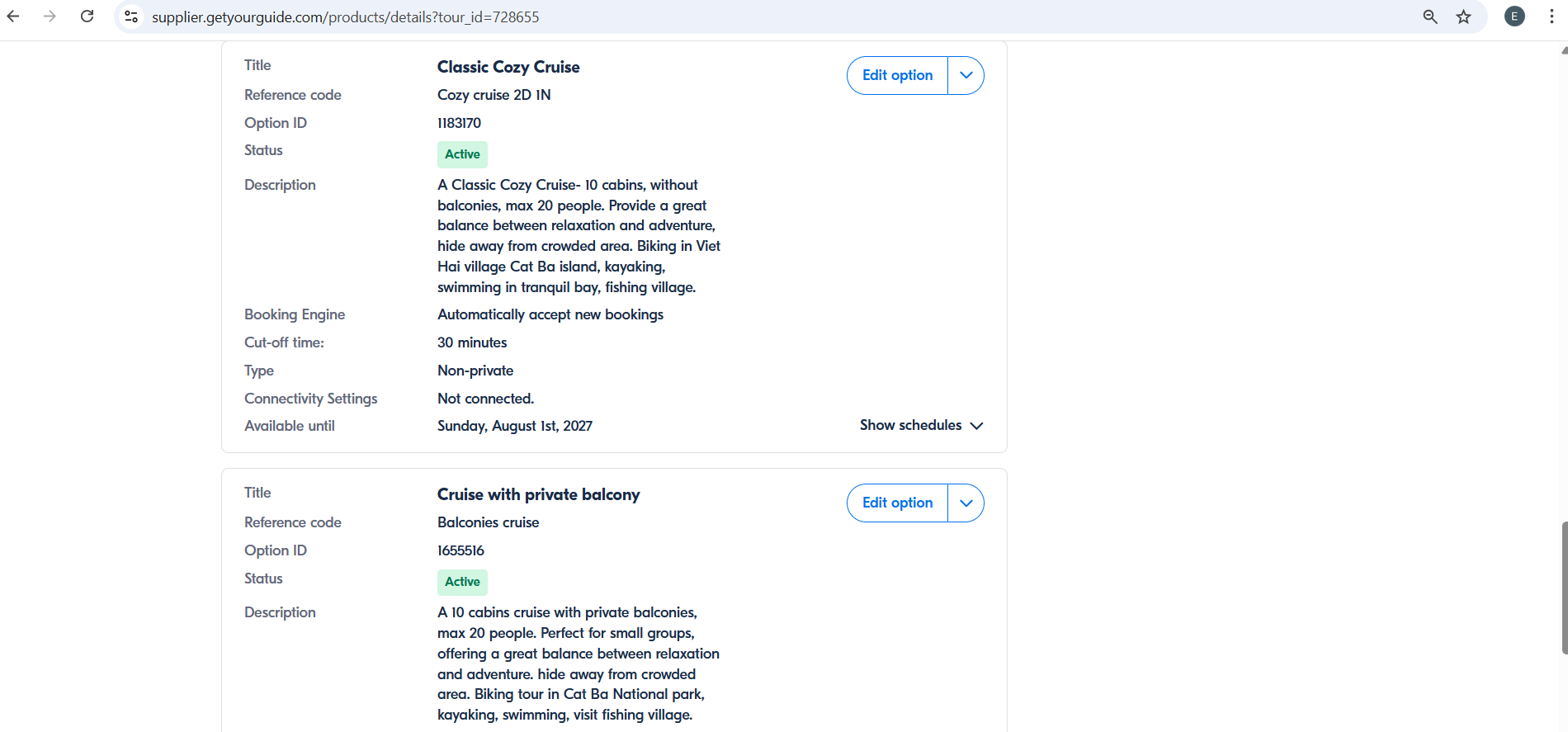The width and height of the screenshot is (1568, 732).
Task: Click the page vertical scrollbar thumb
Action: [x=1564, y=588]
